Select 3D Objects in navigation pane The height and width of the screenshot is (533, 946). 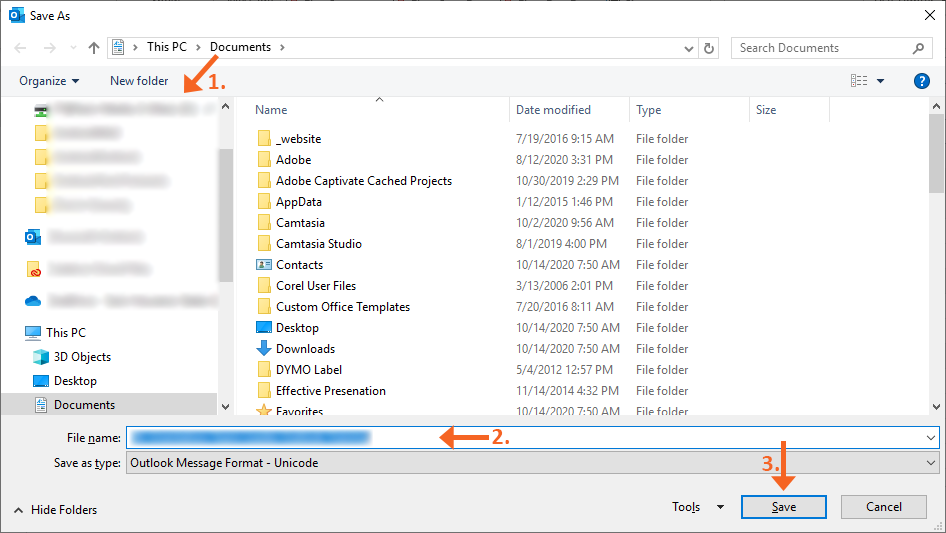pos(82,357)
